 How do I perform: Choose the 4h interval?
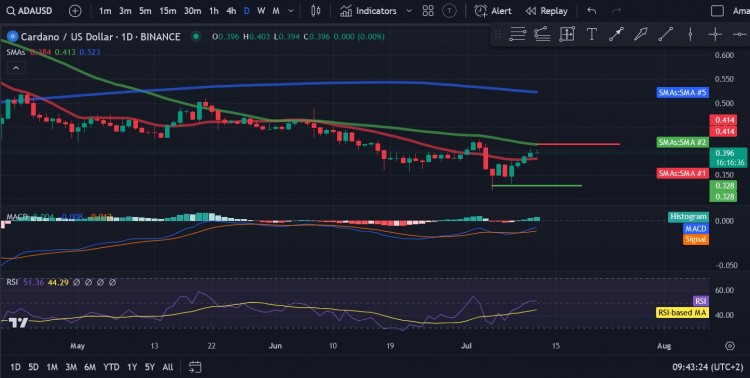point(231,11)
